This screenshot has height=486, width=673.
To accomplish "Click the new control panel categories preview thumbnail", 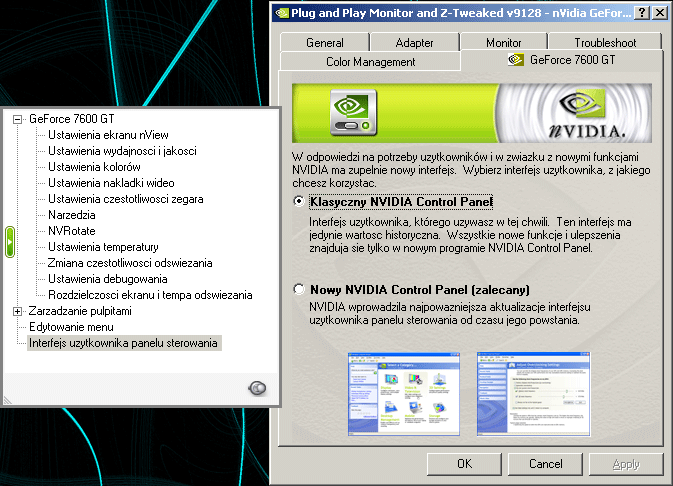I will [x=404, y=394].
